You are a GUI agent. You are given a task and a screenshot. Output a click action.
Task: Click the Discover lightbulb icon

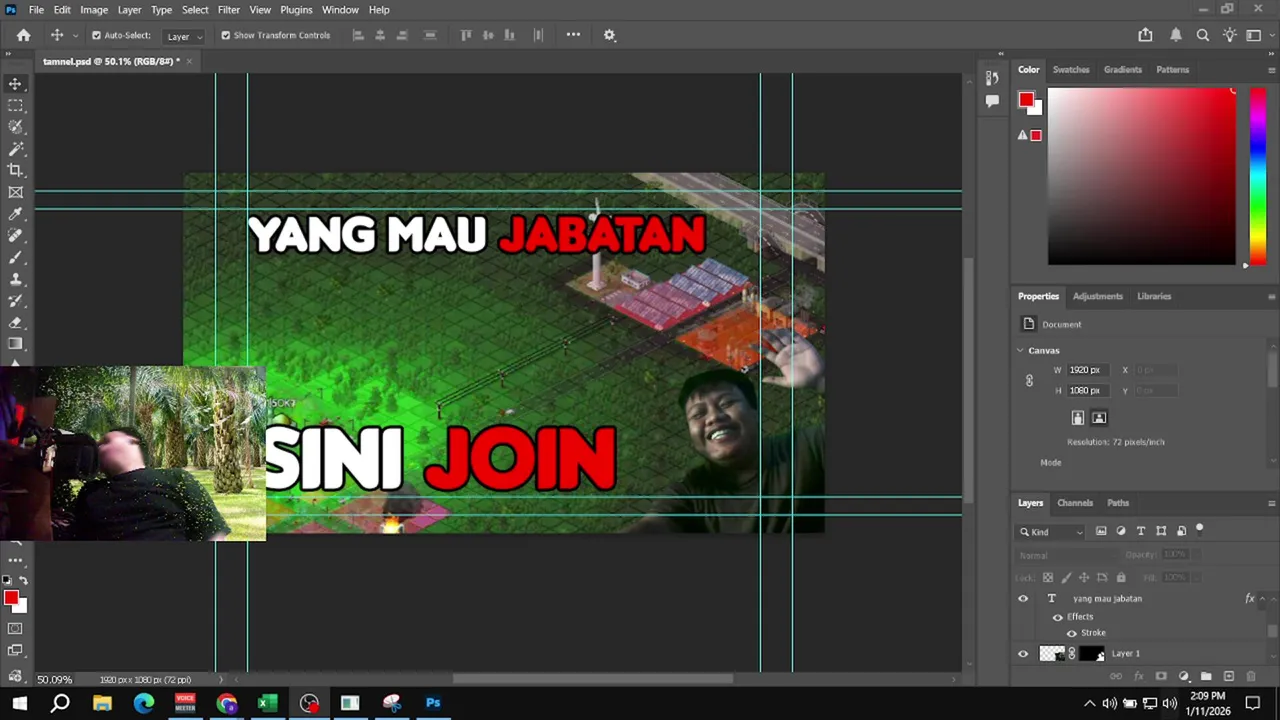tap(1230, 35)
